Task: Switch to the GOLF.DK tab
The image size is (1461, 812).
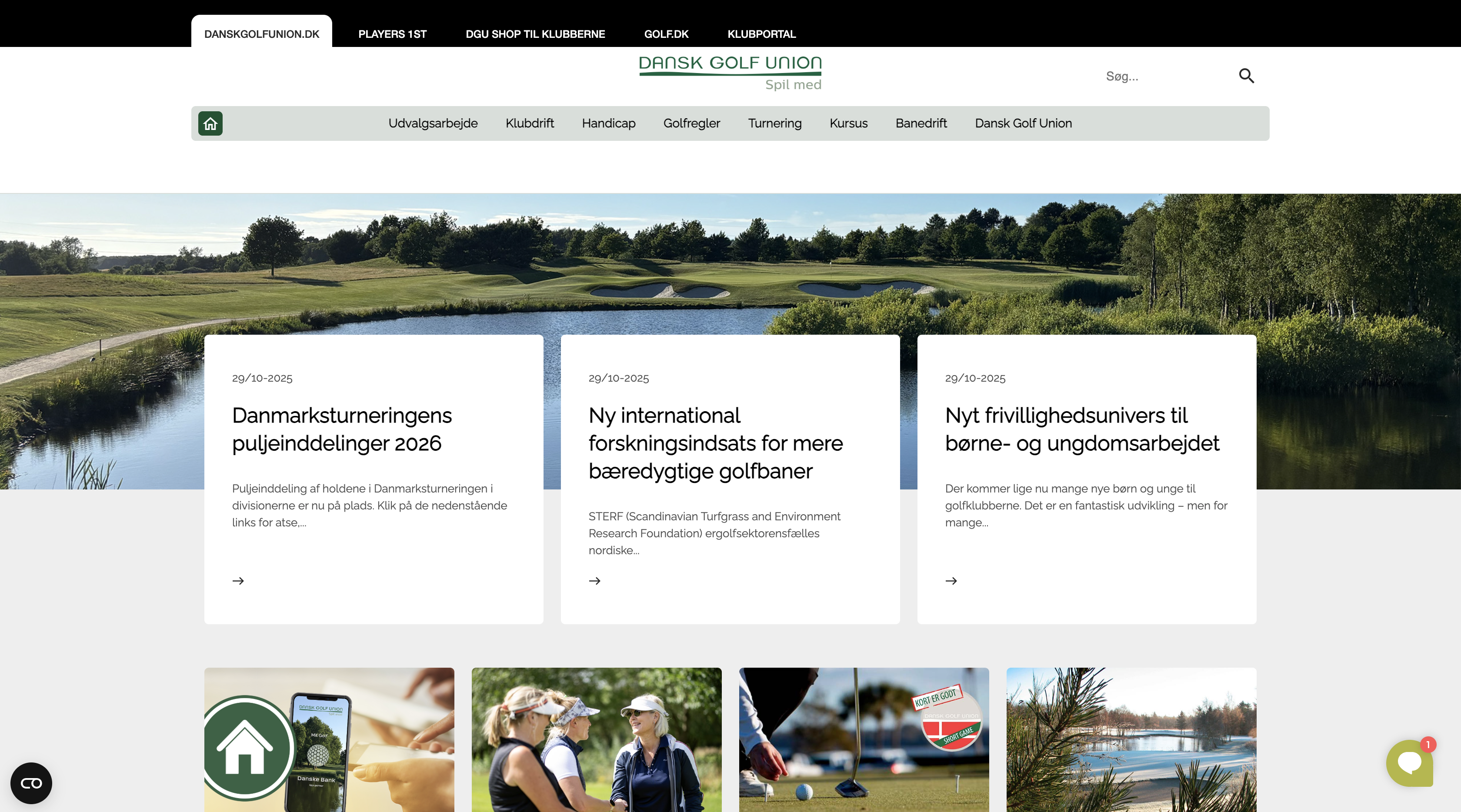Action: (x=666, y=34)
